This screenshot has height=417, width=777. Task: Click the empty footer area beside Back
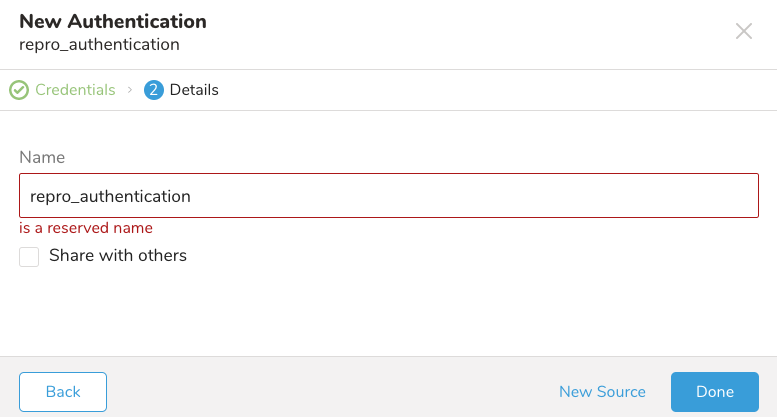320,392
